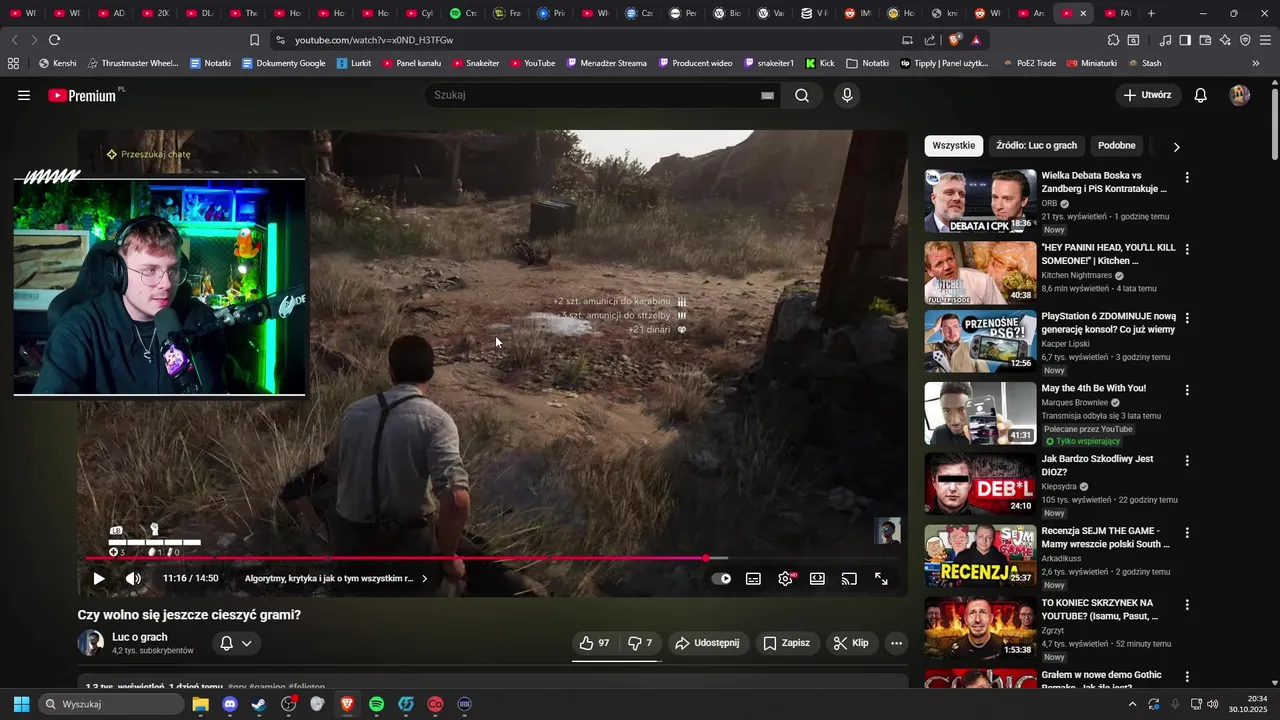The width and height of the screenshot is (1280, 720).
Task: Click Luc o grach channel avatar
Action: (x=91, y=643)
